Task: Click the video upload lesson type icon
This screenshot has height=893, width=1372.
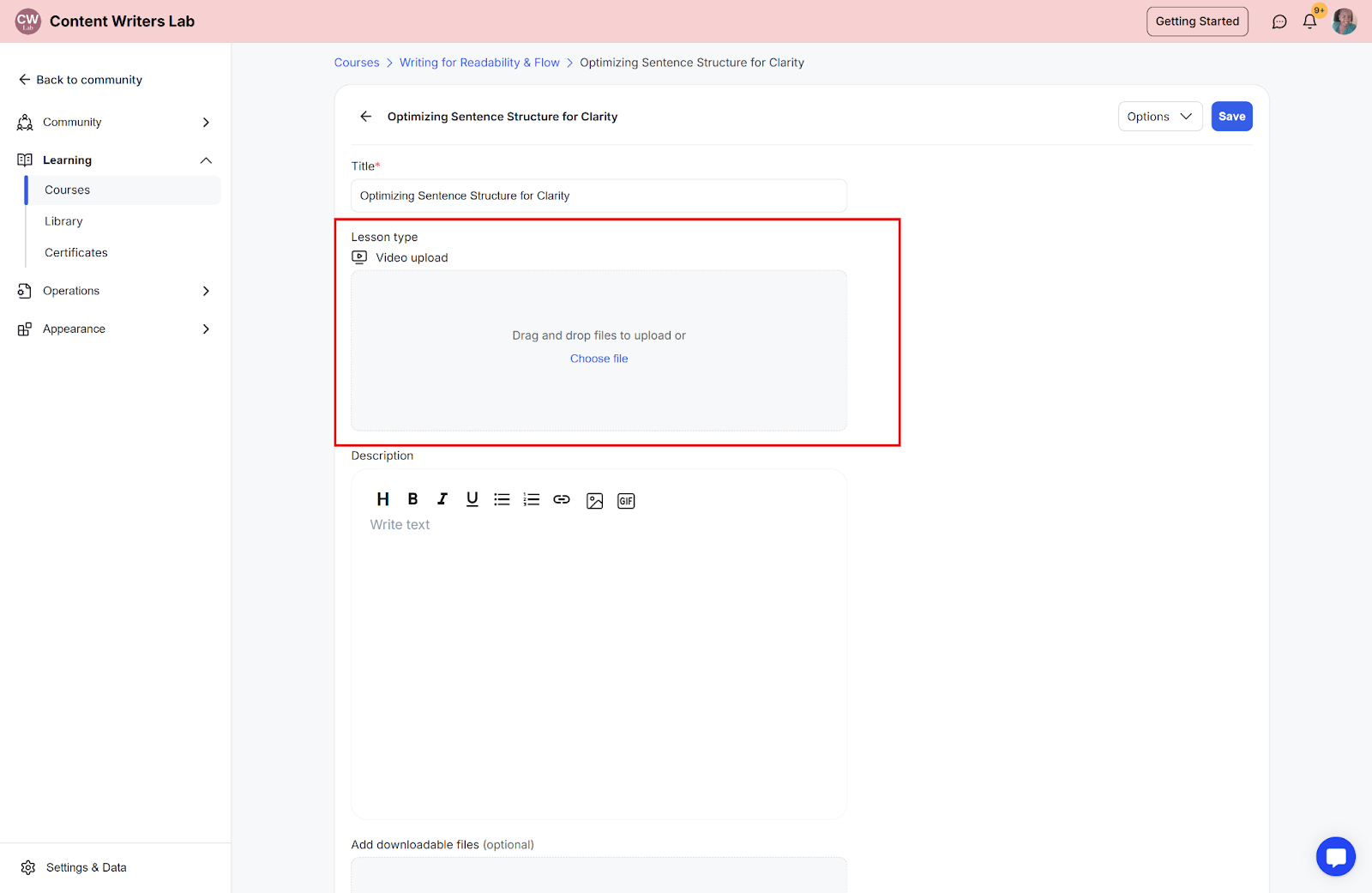Action: pos(359,257)
